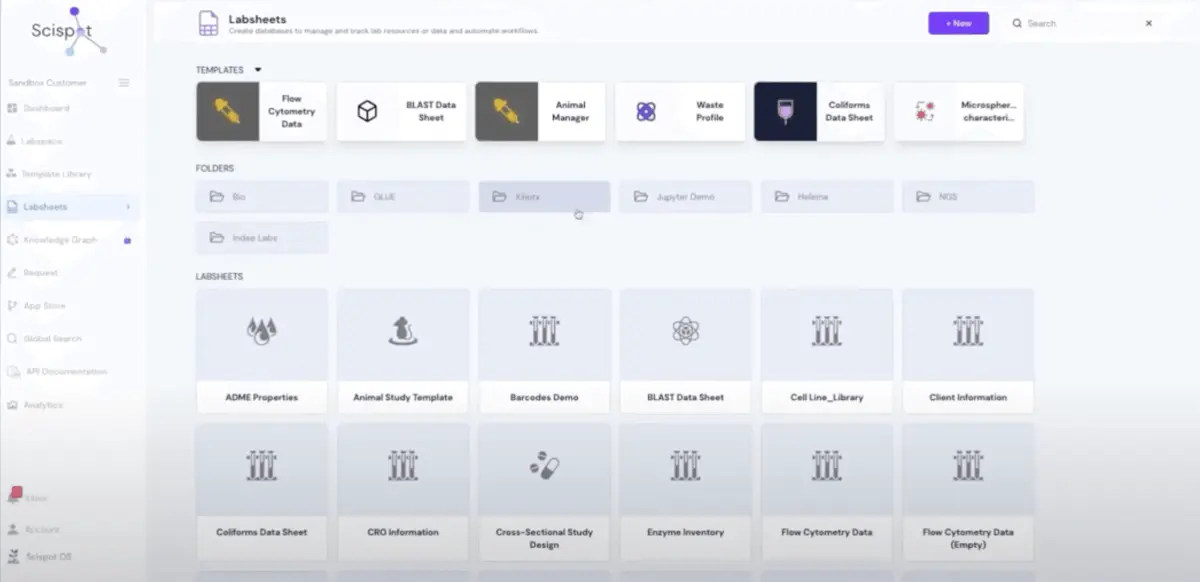
Task: Open the Enzyme Inventory label
Action: coord(685,532)
